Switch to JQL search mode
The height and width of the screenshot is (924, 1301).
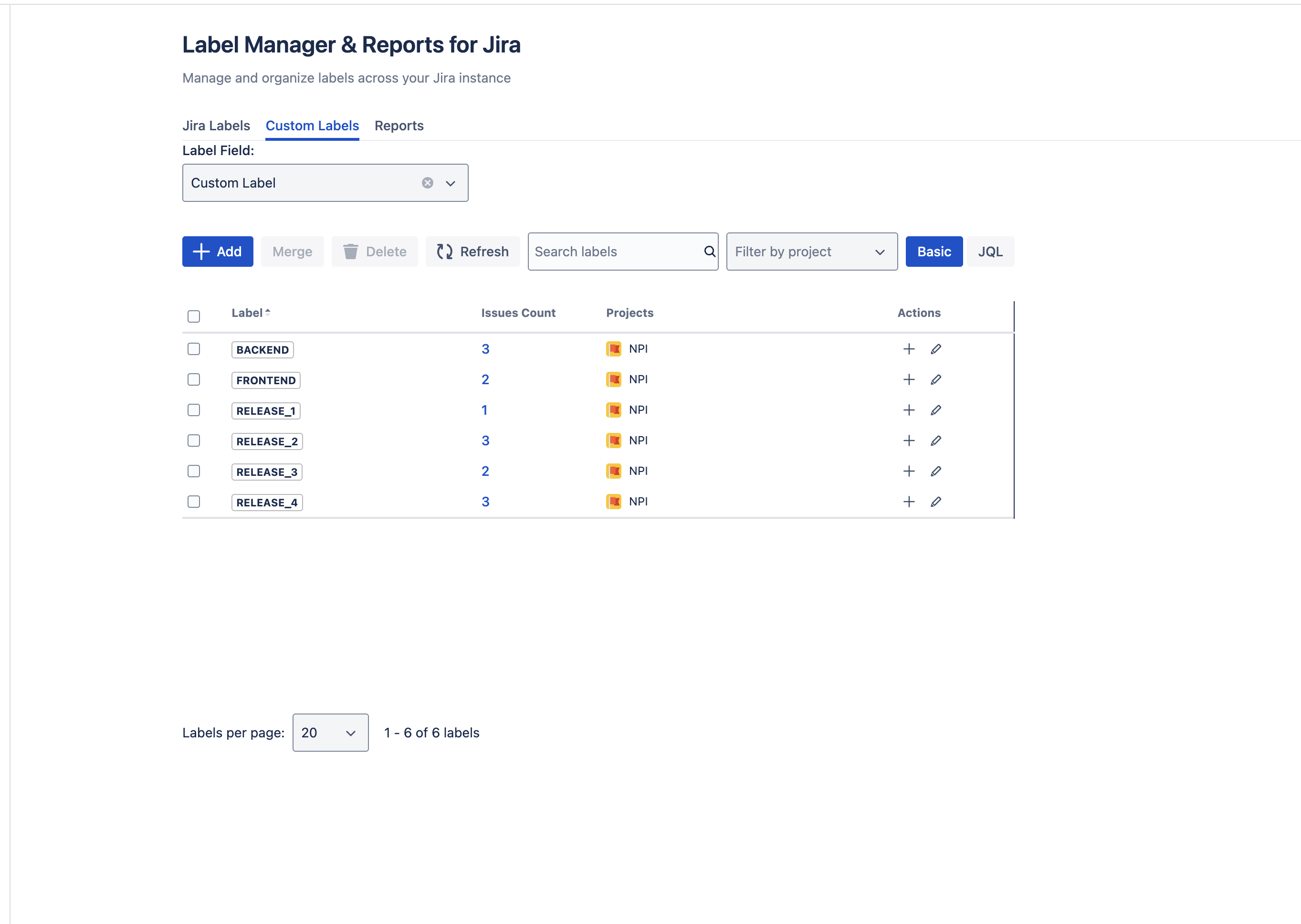click(x=990, y=252)
